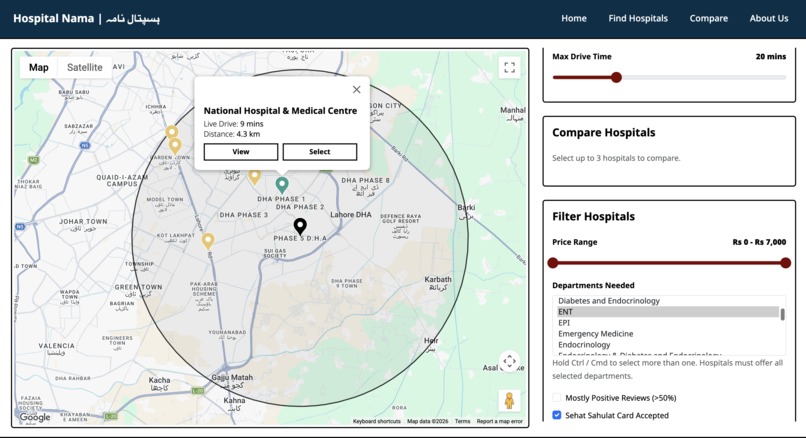The height and width of the screenshot is (438, 806).
Task: Click the Google logo on map
Action: [x=35, y=417]
